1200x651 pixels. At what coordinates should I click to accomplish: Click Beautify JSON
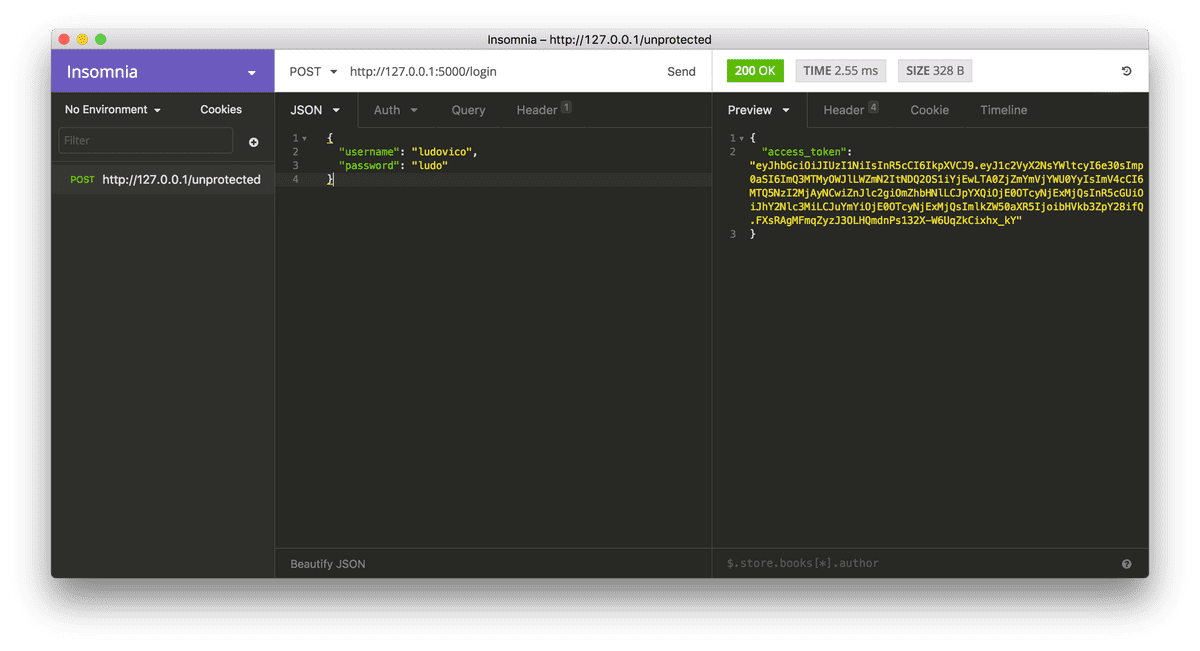click(x=328, y=564)
